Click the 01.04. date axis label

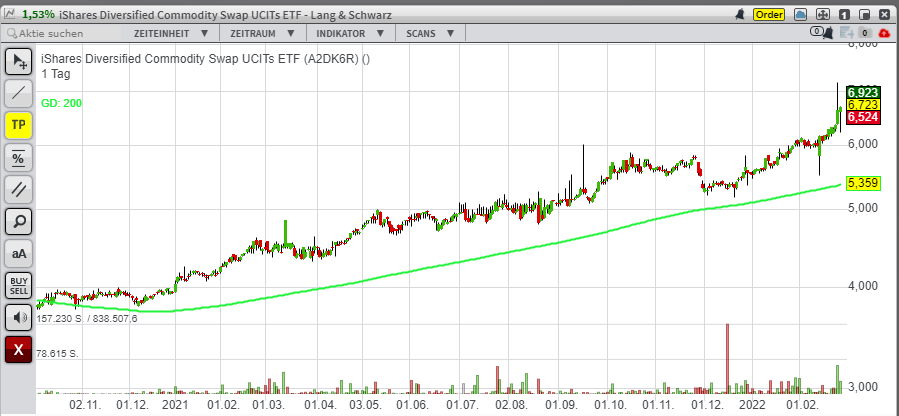(321, 405)
